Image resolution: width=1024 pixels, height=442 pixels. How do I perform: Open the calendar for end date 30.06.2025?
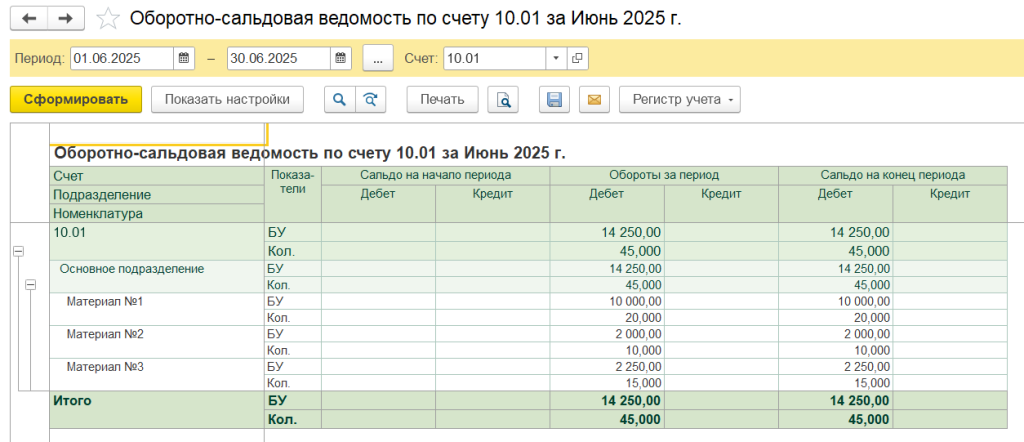(340, 59)
